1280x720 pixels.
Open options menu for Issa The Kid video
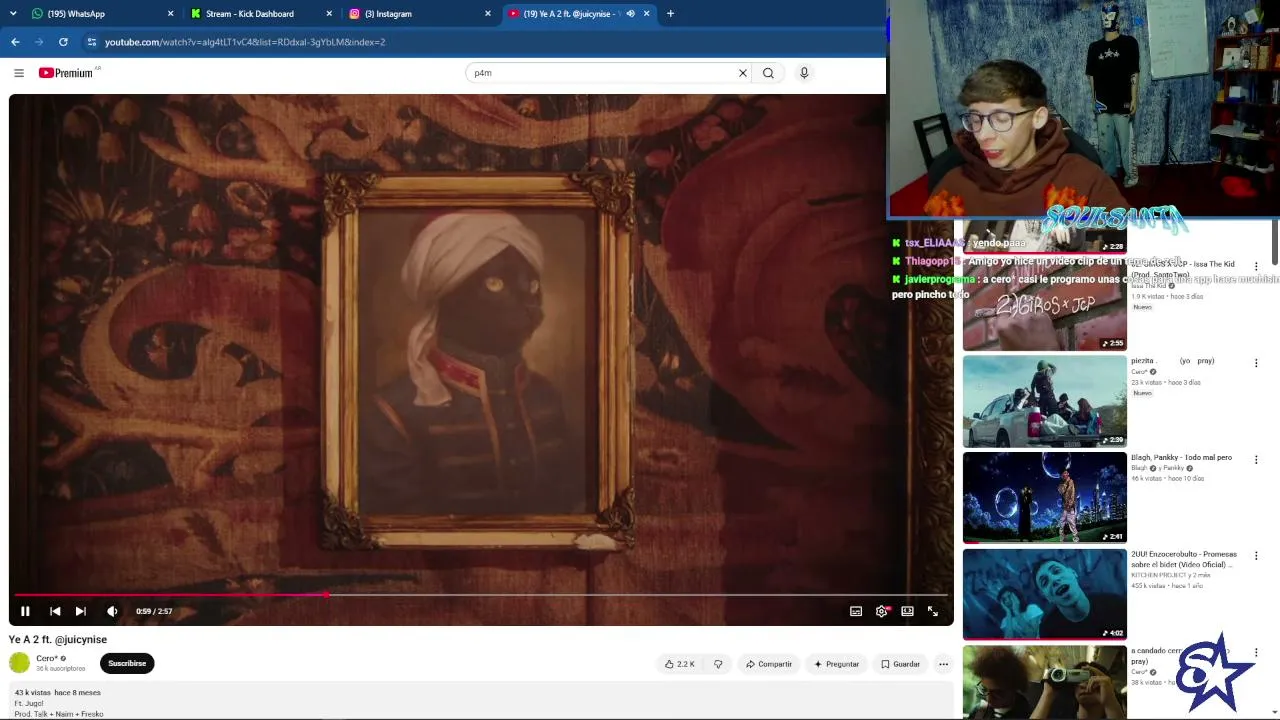tap(1256, 267)
